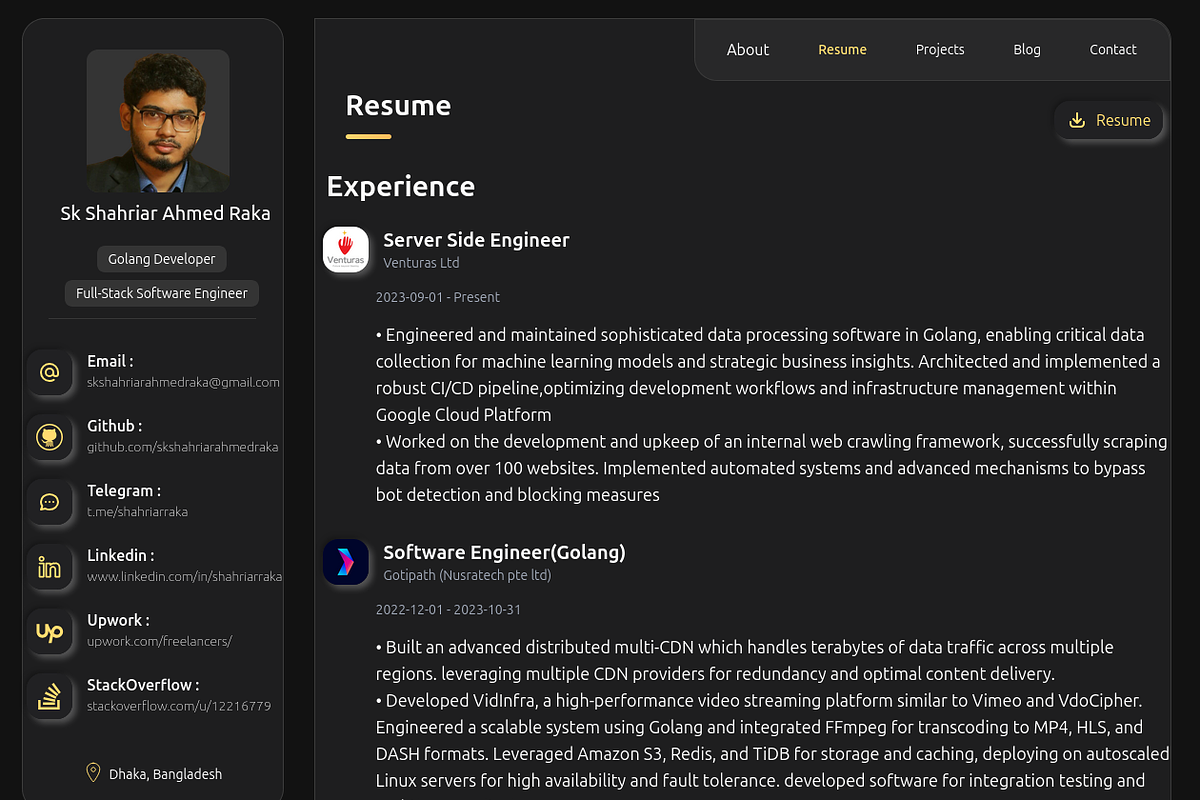This screenshot has width=1200, height=800.
Task: Click the Venturas company logo
Action: click(346, 250)
